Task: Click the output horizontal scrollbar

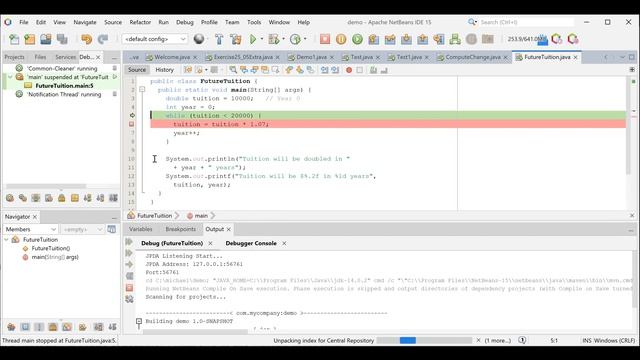Action: point(195,331)
